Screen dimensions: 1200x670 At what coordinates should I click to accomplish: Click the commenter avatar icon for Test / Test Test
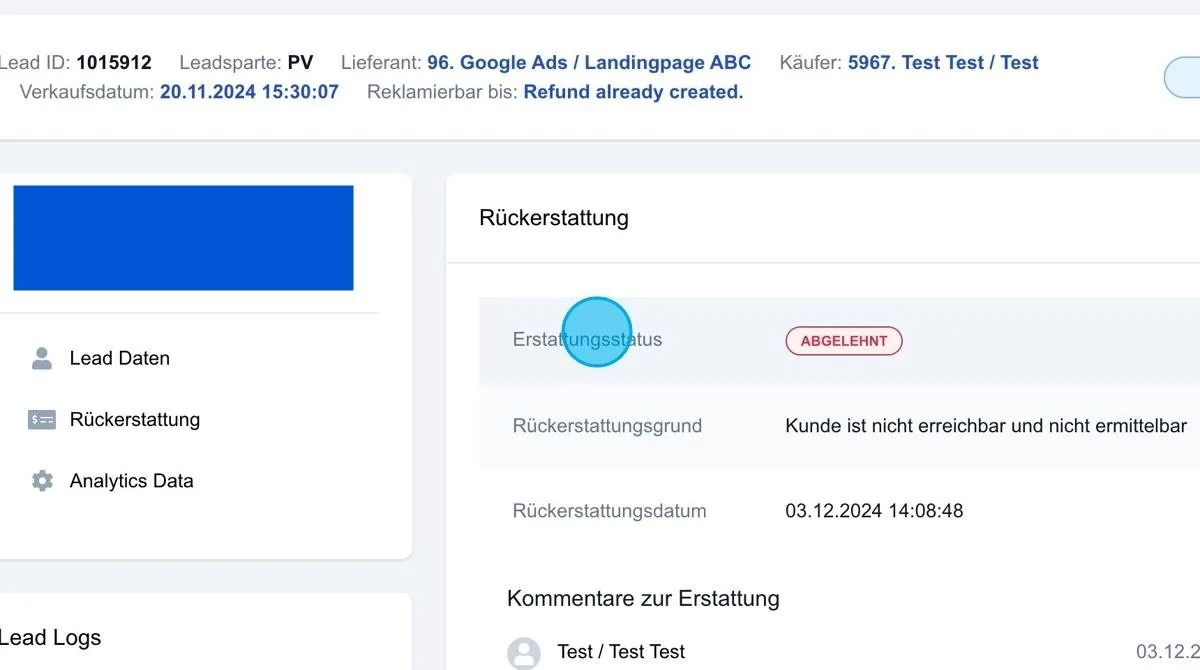pos(524,653)
